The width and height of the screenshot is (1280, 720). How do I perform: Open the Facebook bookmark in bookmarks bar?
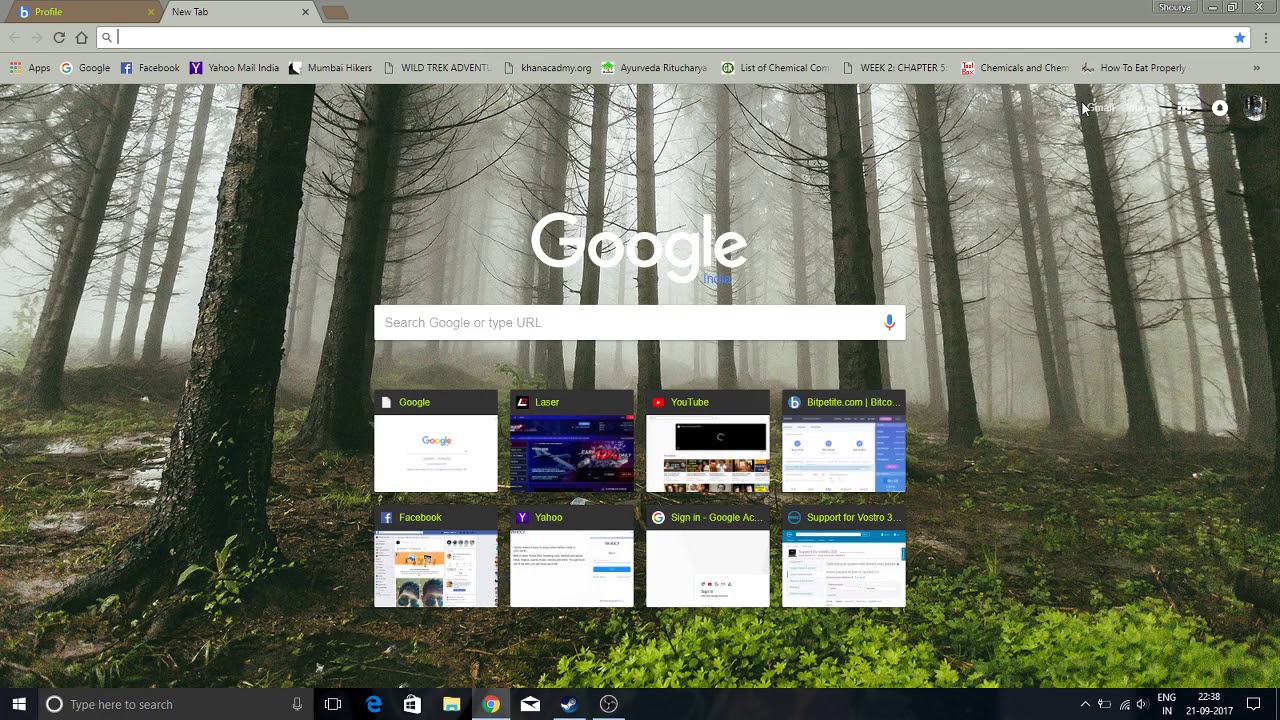pos(150,68)
